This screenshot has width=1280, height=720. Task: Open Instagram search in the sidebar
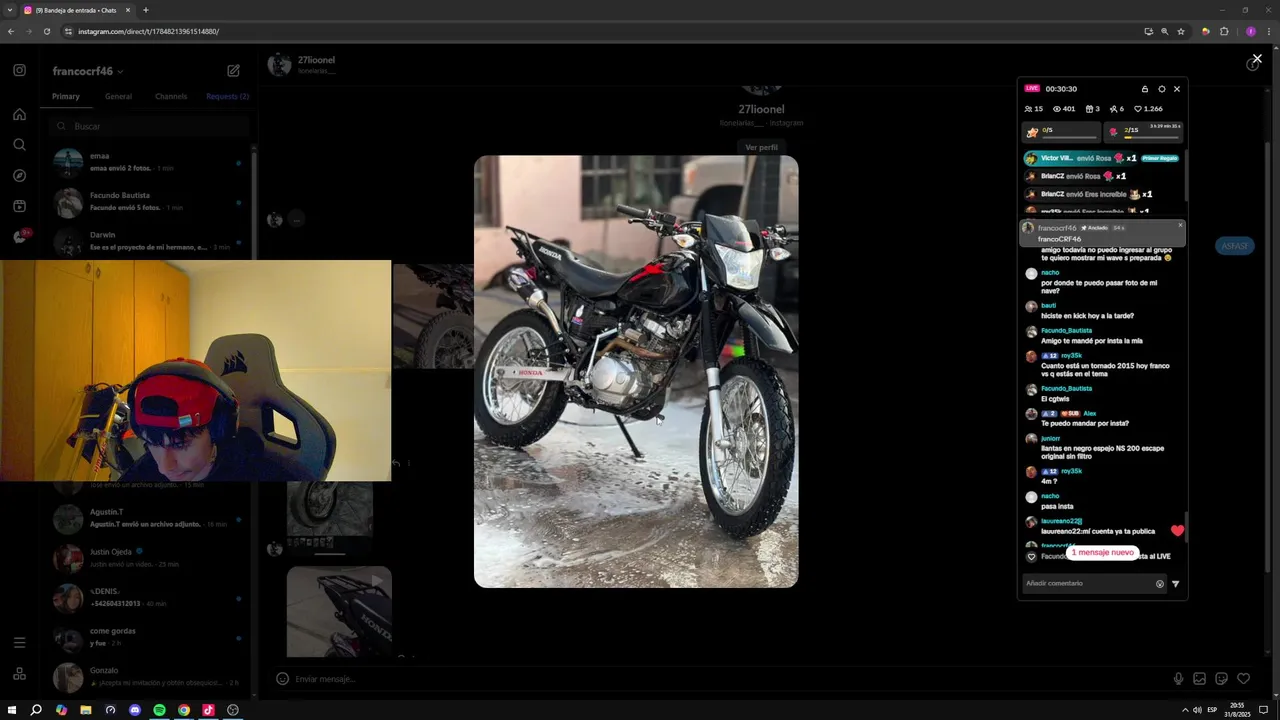[x=19, y=145]
